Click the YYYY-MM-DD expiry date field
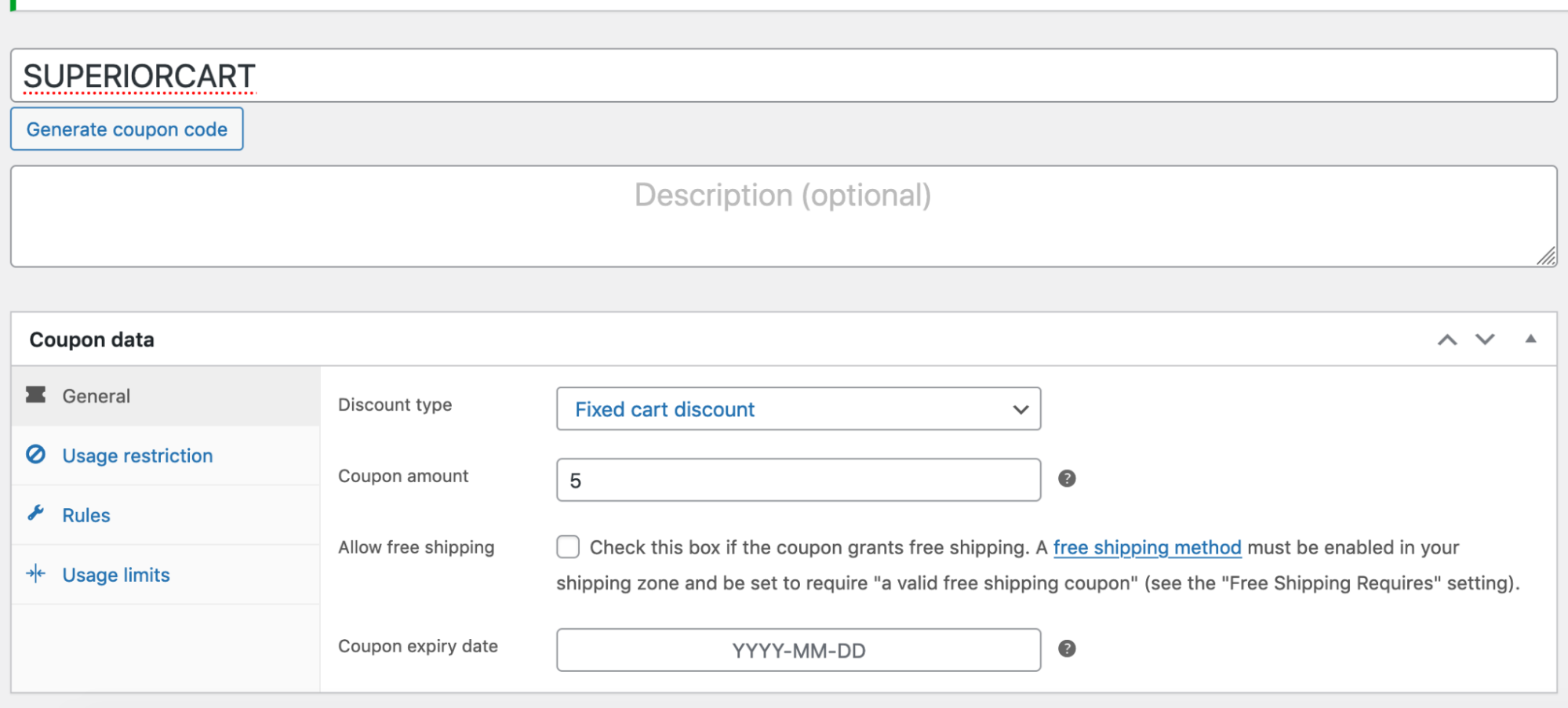This screenshot has height=708, width=1568. (798, 649)
